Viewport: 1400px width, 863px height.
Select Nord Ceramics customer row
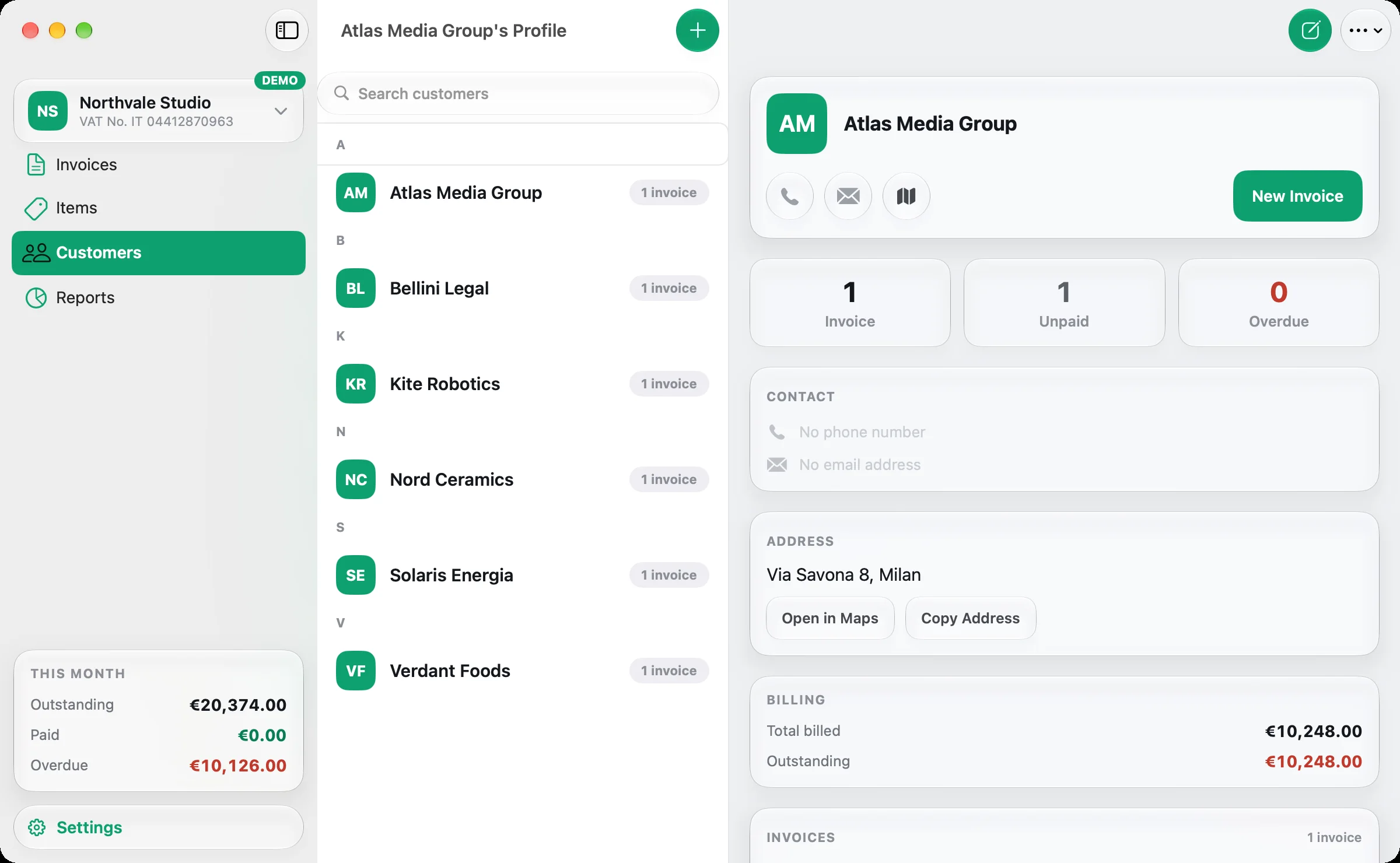523,479
